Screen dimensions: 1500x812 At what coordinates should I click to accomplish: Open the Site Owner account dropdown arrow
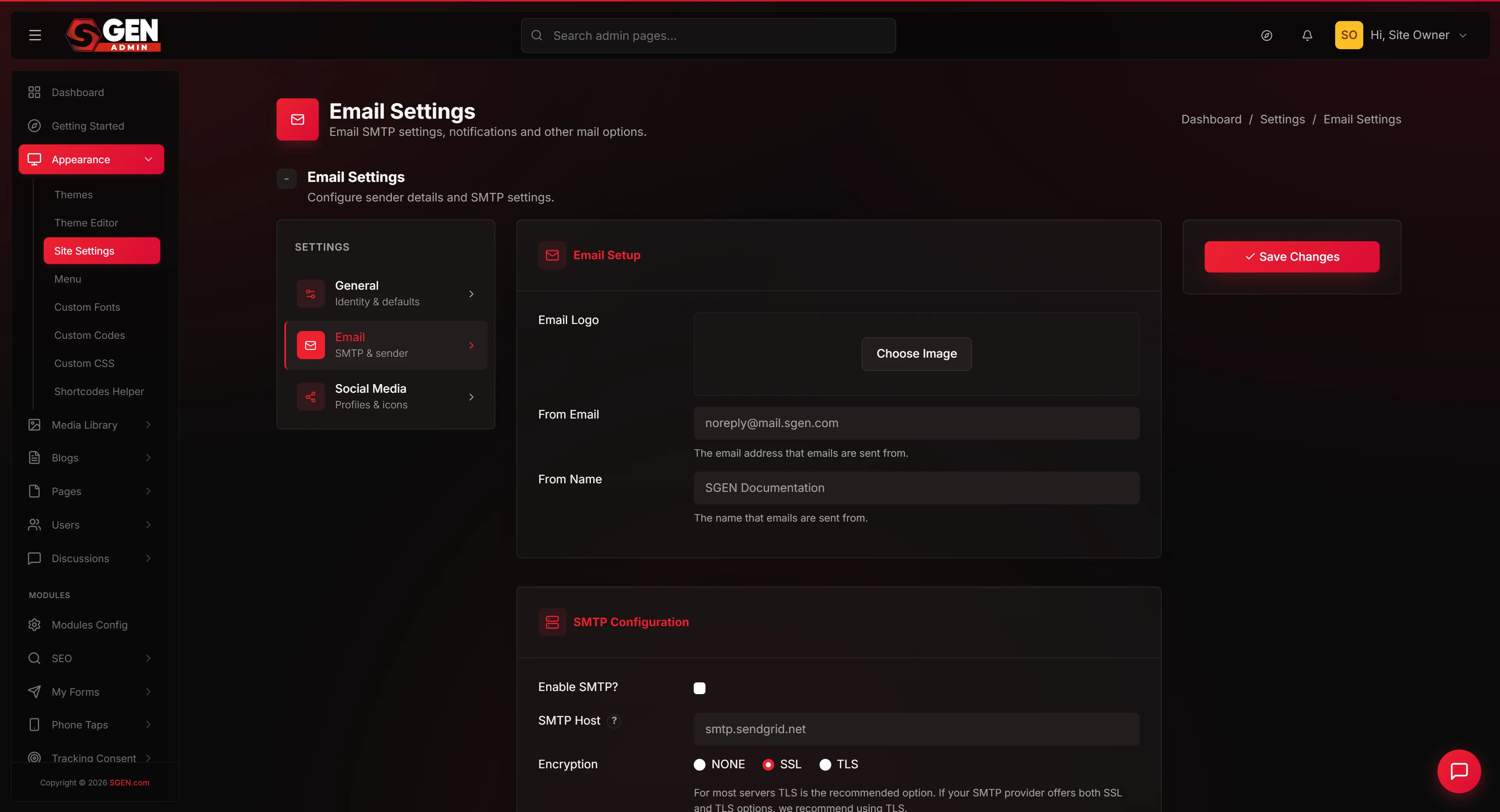click(x=1463, y=36)
